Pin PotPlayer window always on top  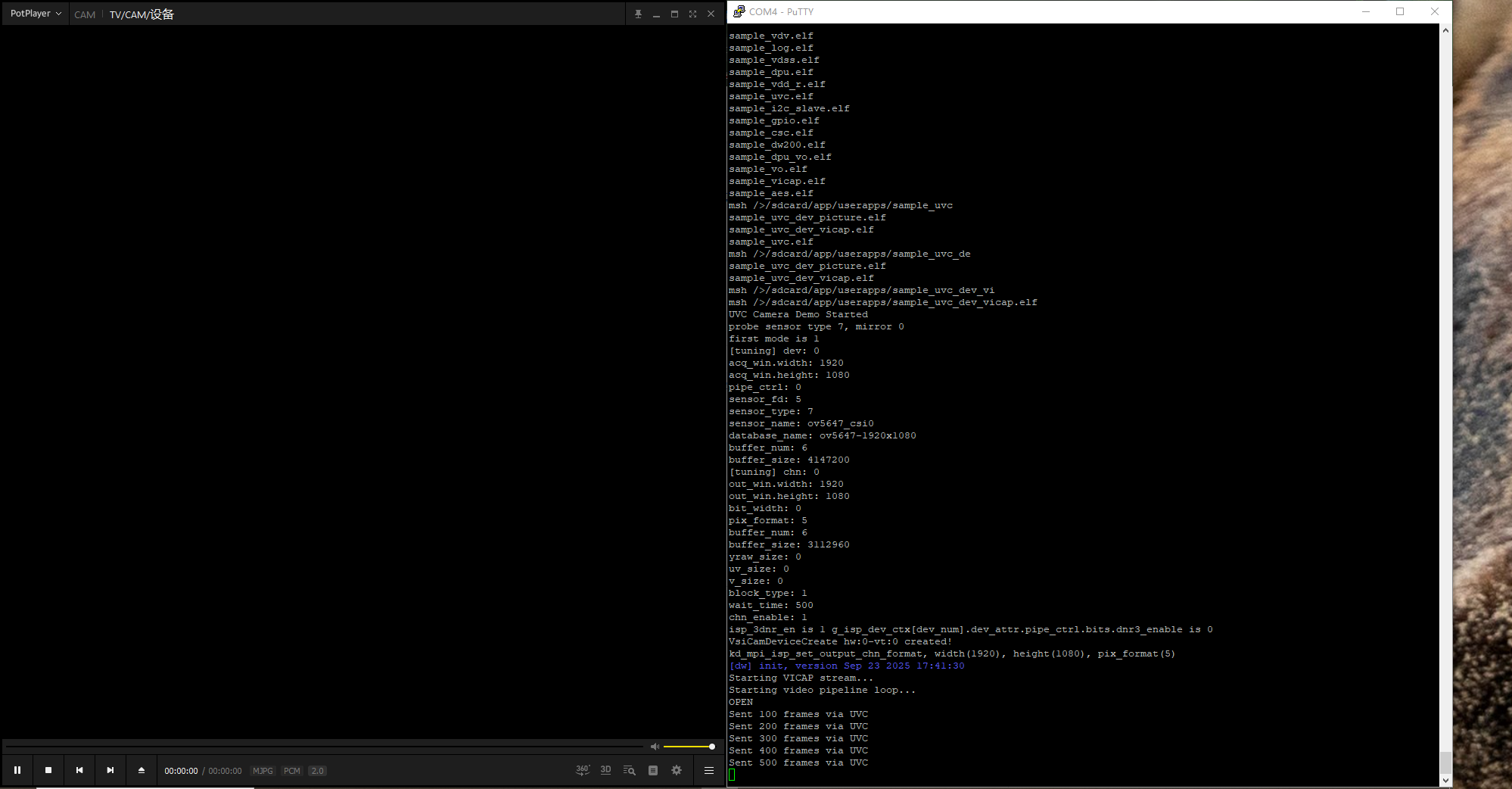click(638, 14)
